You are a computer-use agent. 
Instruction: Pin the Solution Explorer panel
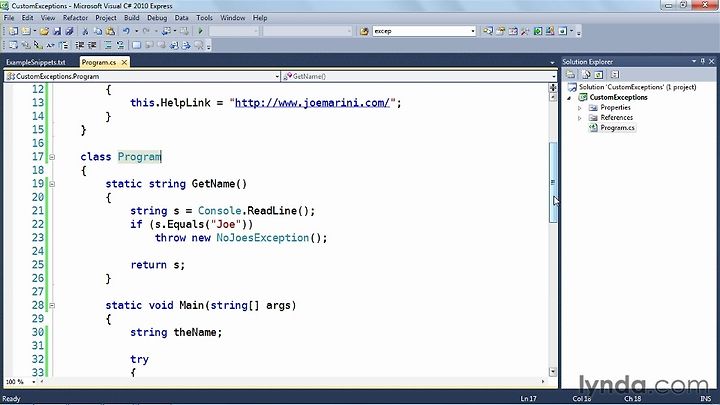(x=703, y=61)
